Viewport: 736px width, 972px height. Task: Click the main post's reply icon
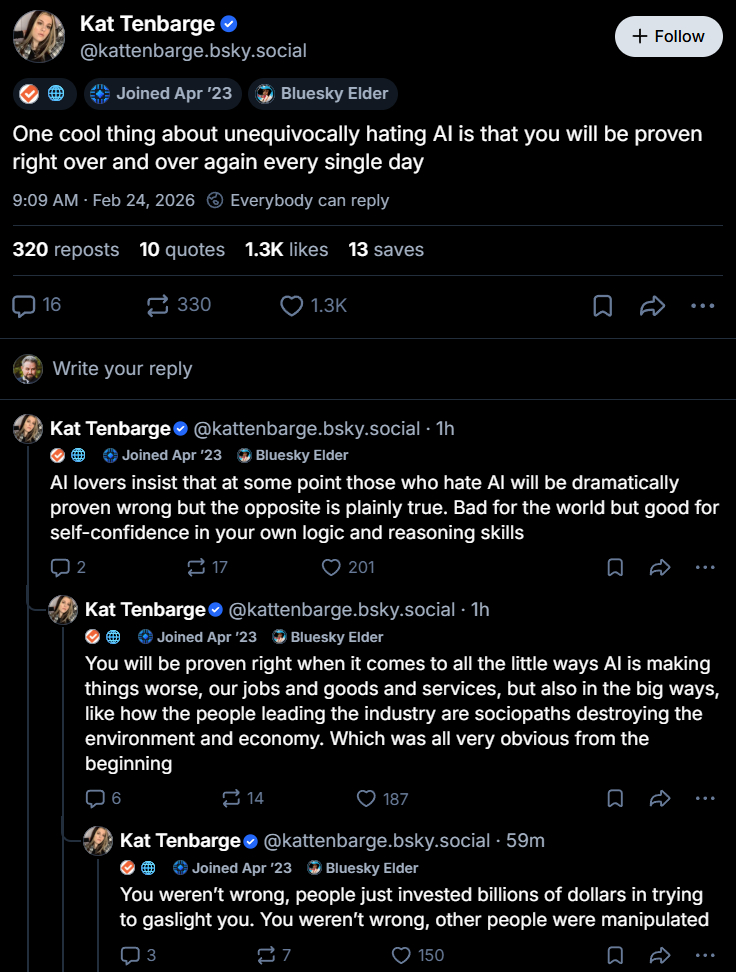coord(24,305)
